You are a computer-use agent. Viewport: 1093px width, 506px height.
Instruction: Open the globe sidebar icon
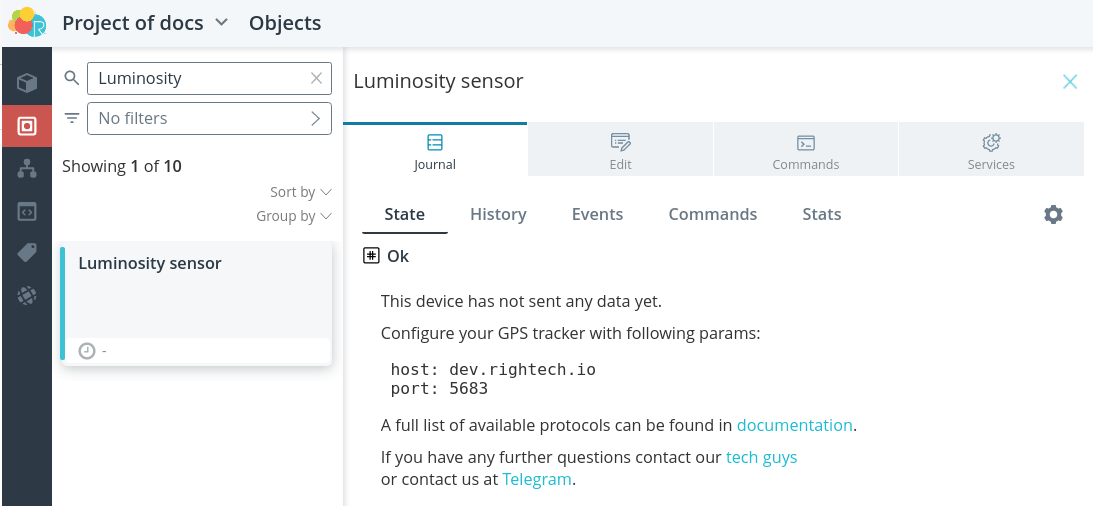pyautogui.click(x=26, y=296)
